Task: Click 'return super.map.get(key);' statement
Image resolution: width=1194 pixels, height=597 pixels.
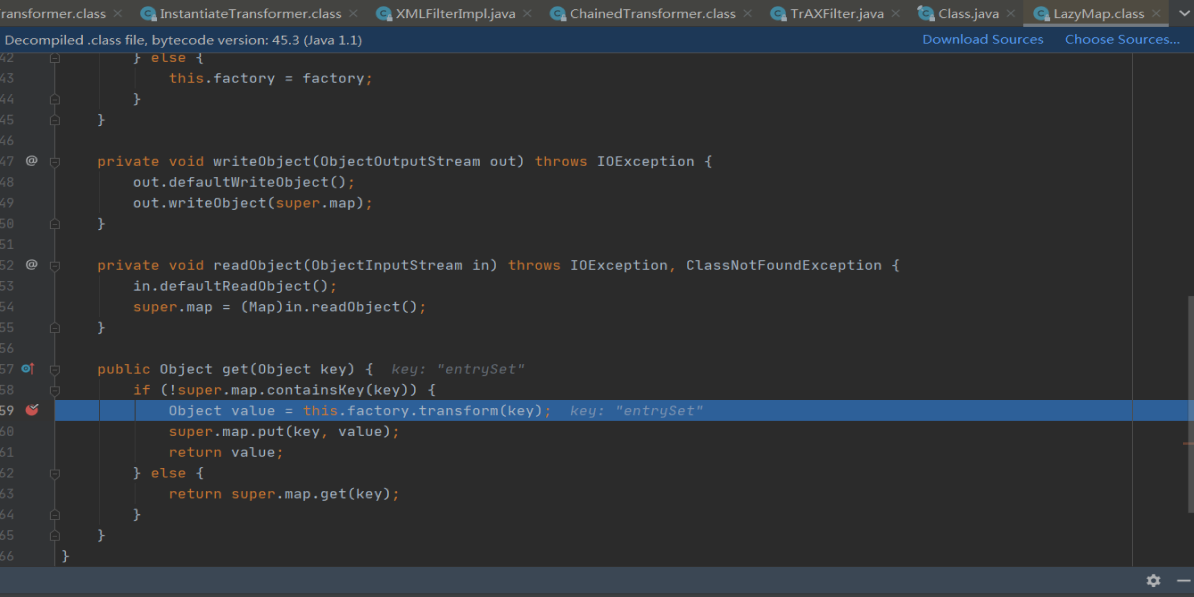Action: tap(284, 494)
